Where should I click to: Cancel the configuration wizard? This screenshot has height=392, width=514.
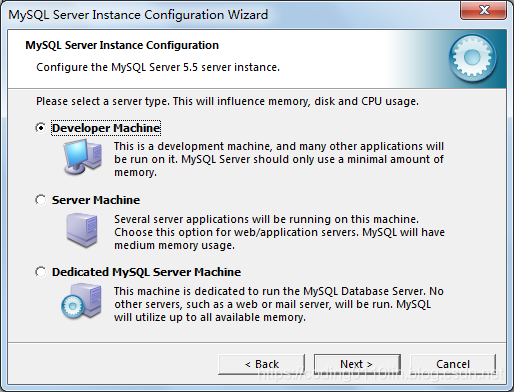pyautogui.click(x=453, y=364)
